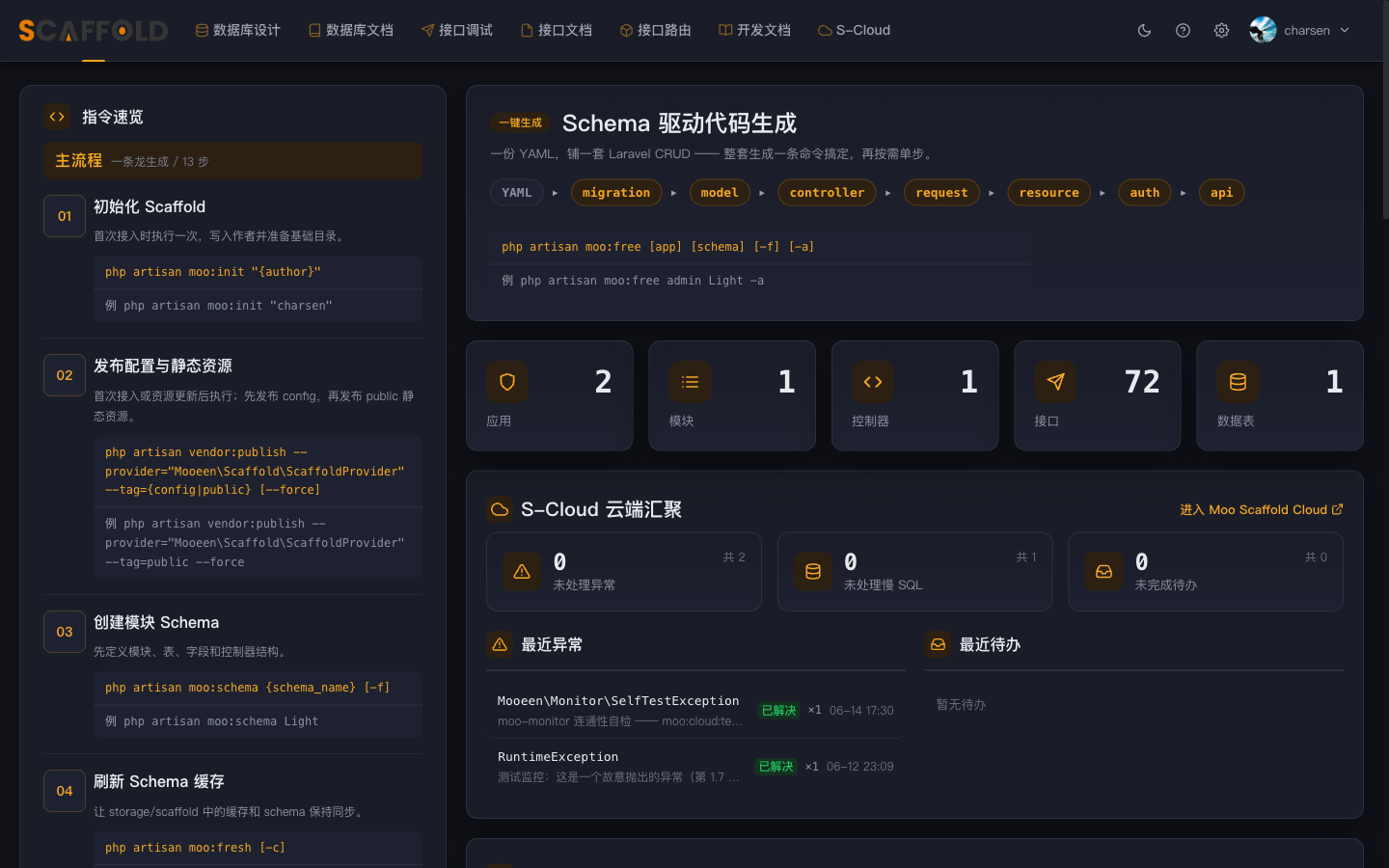Click warning icon beside 最近异常 heading
The width and height of the screenshot is (1389, 868).
(500, 644)
